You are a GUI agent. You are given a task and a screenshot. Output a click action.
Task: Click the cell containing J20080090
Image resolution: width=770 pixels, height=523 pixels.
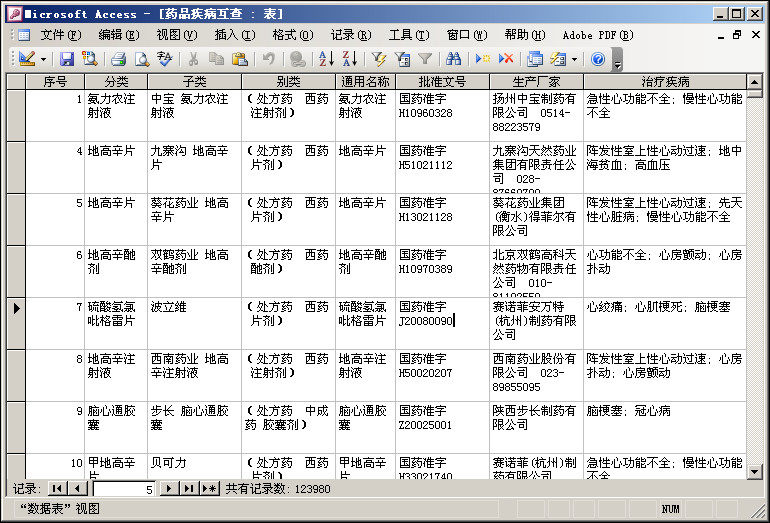[x=442, y=323]
